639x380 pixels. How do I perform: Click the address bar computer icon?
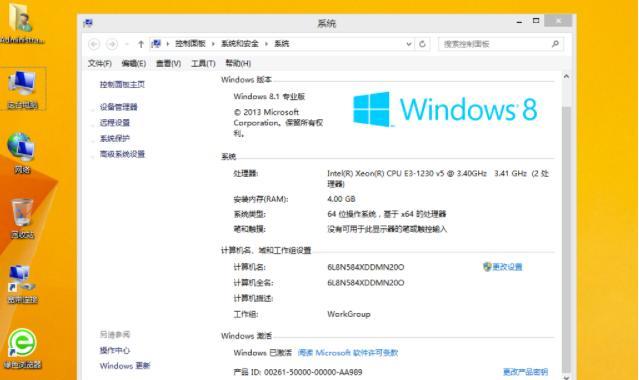click(156, 44)
